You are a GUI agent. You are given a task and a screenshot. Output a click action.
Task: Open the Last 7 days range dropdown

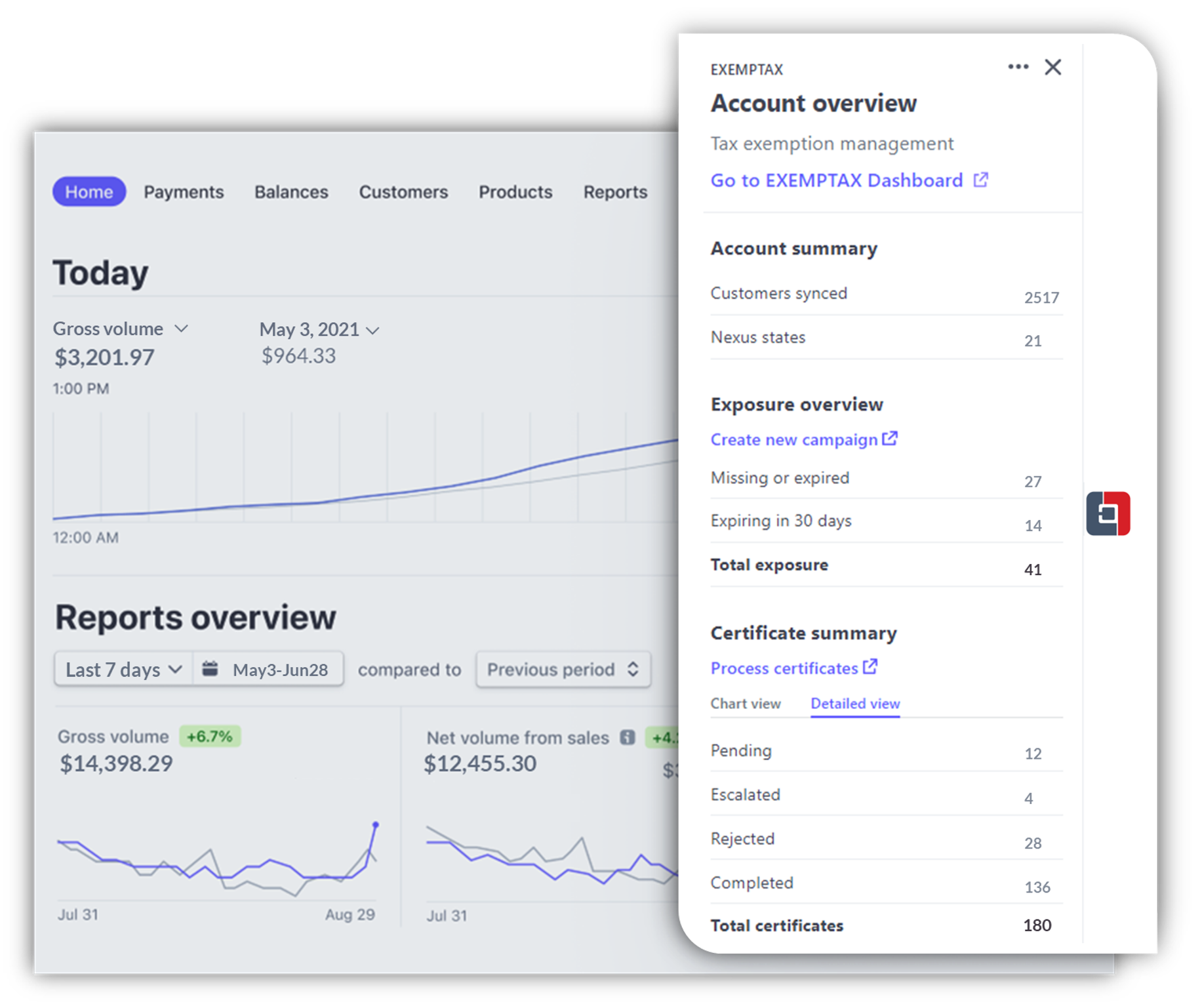coord(124,669)
